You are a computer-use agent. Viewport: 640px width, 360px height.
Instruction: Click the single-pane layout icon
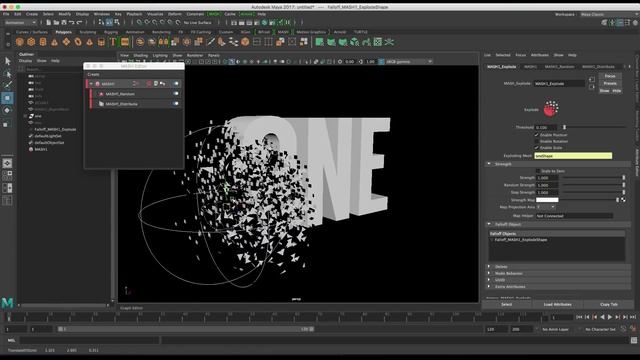[x=7, y=163]
